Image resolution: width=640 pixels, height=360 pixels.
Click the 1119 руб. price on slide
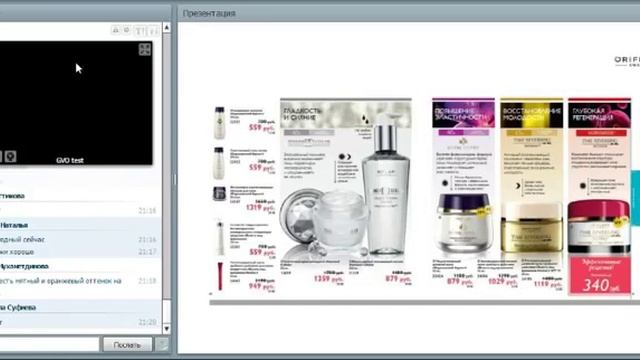click(547, 284)
